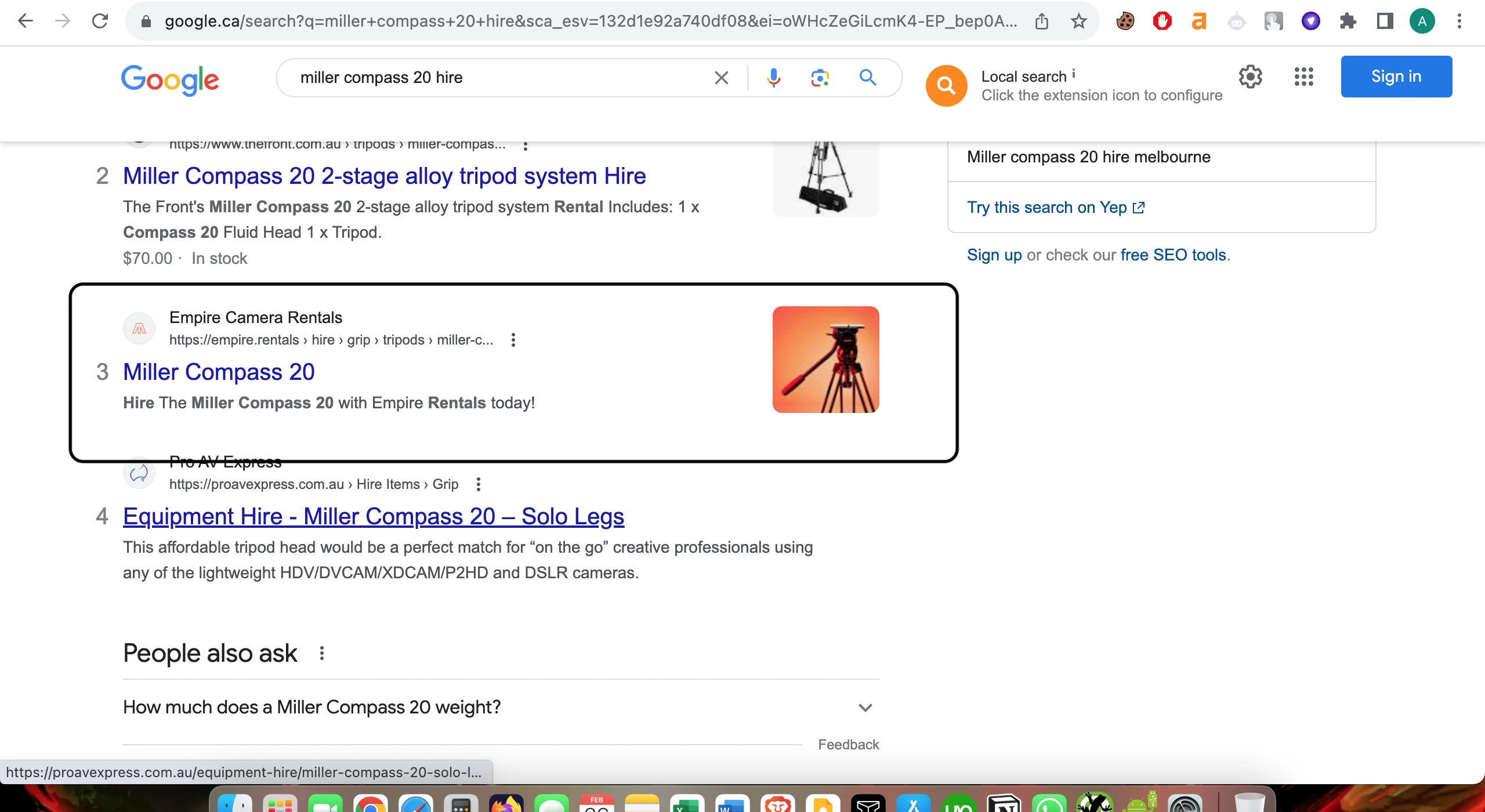Viewport: 1485px width, 812px height.
Task: Reload the current page
Action: pos(100,21)
